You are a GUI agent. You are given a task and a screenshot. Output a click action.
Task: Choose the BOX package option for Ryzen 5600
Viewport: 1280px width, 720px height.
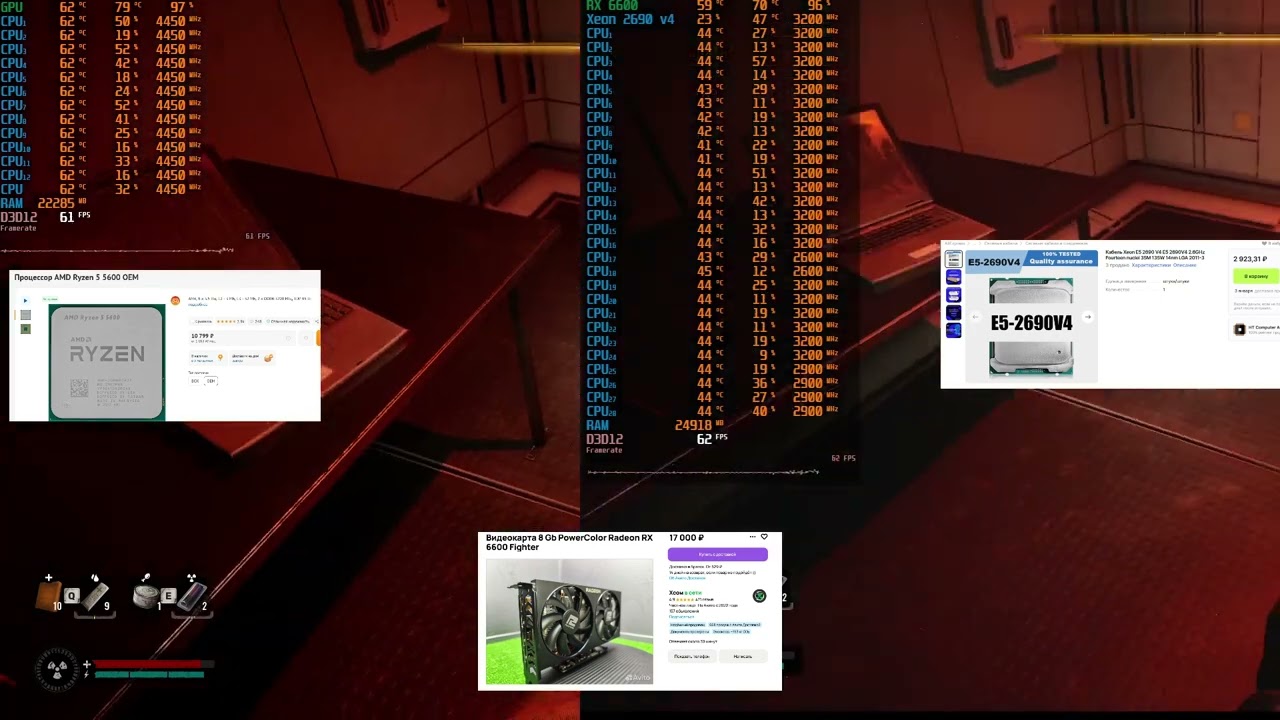tap(195, 381)
